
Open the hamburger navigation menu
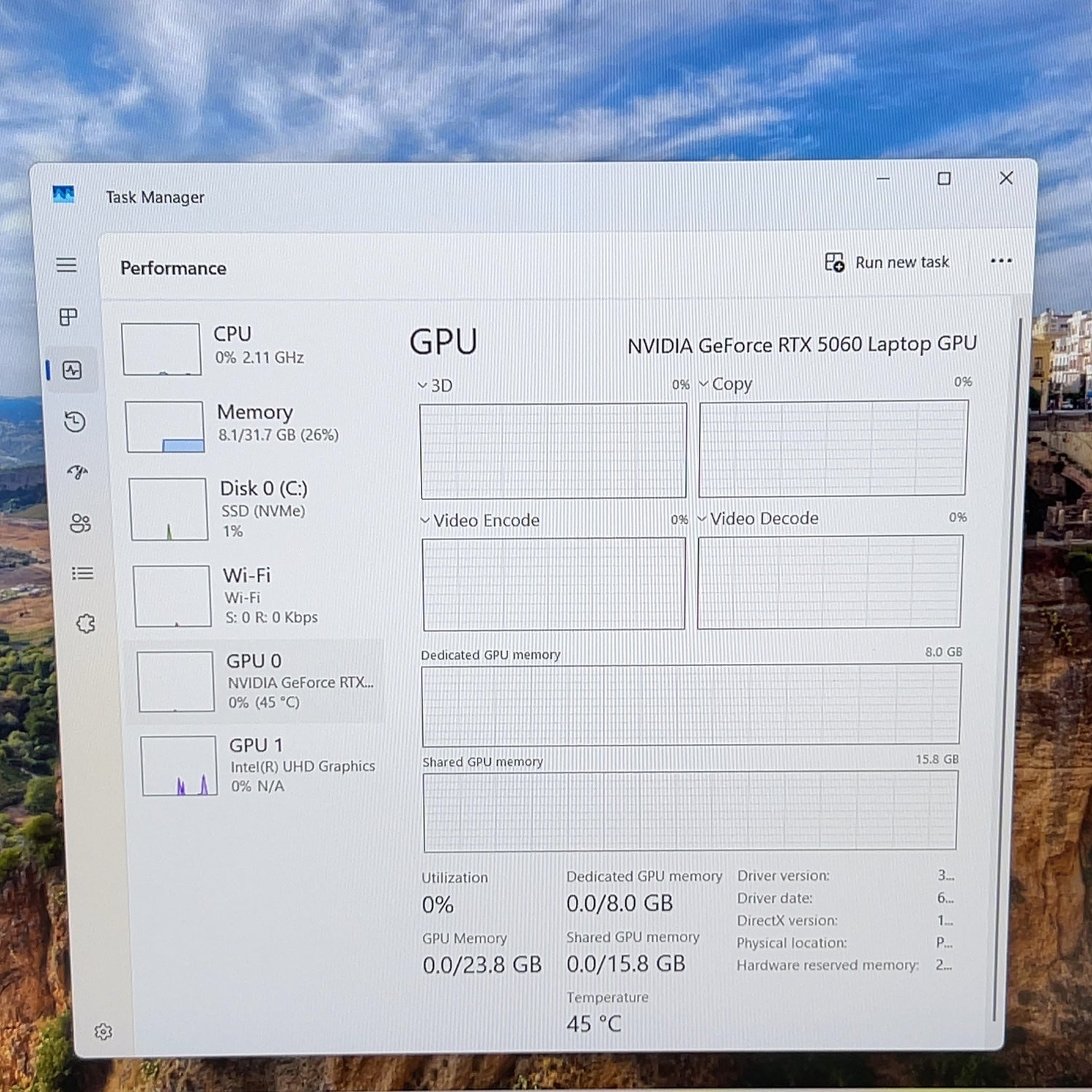[x=66, y=265]
